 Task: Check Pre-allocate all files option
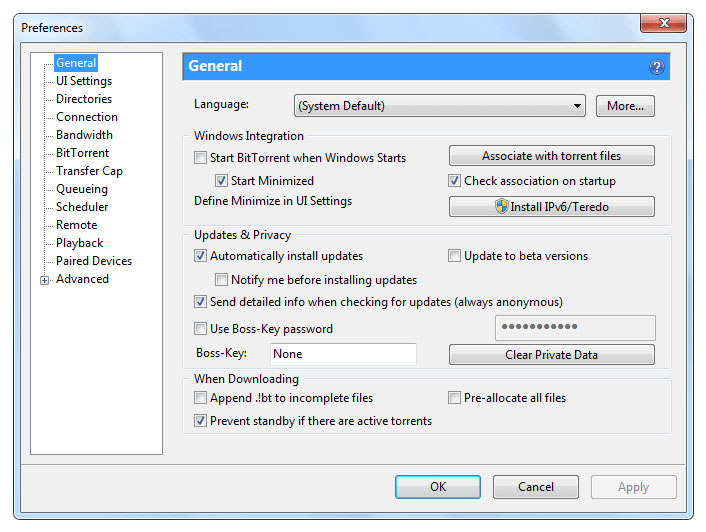pyautogui.click(x=455, y=398)
